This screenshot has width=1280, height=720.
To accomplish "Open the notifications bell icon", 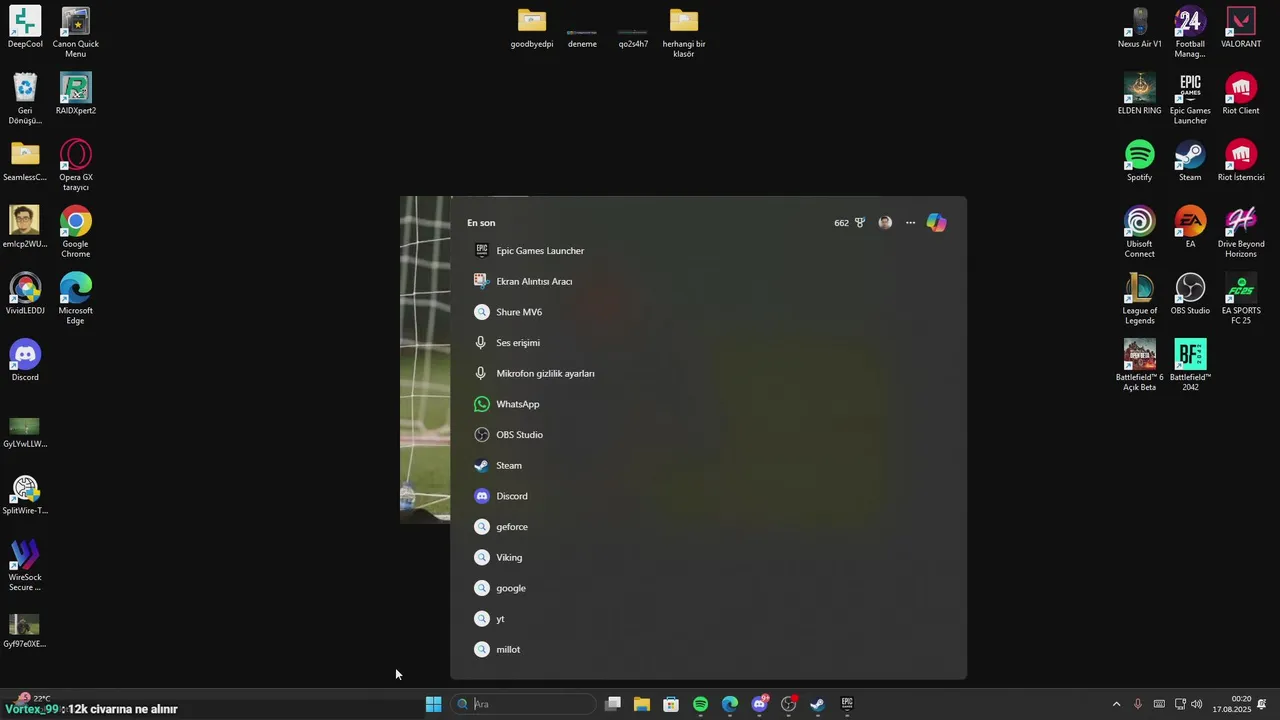I will [x=1262, y=704].
